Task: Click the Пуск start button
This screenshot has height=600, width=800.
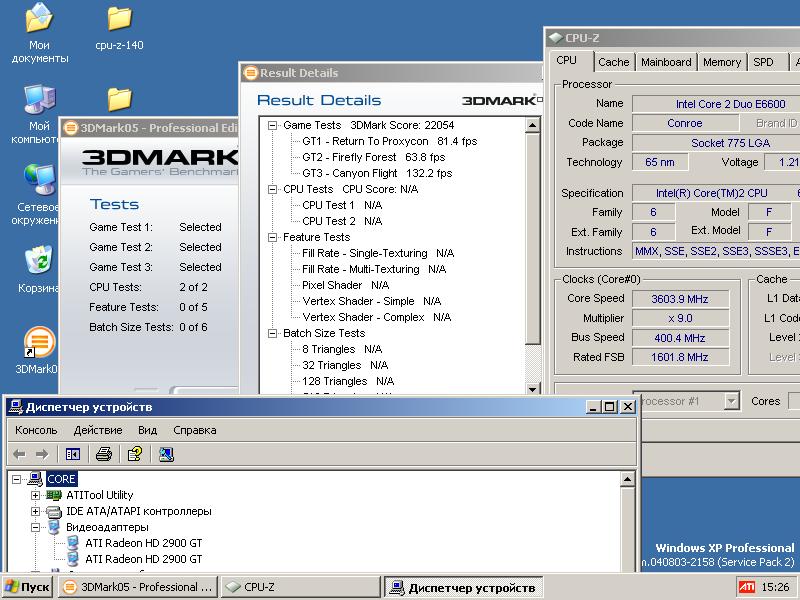Action: click(28, 587)
